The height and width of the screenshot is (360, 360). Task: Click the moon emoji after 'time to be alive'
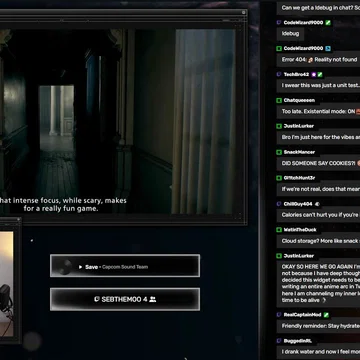[323, 300]
